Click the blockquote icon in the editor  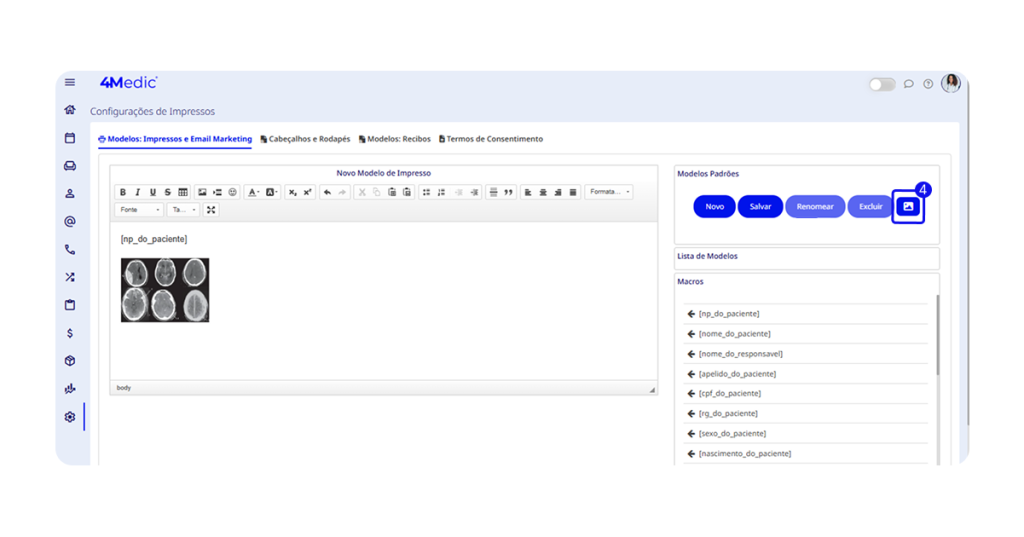pyautogui.click(x=508, y=192)
